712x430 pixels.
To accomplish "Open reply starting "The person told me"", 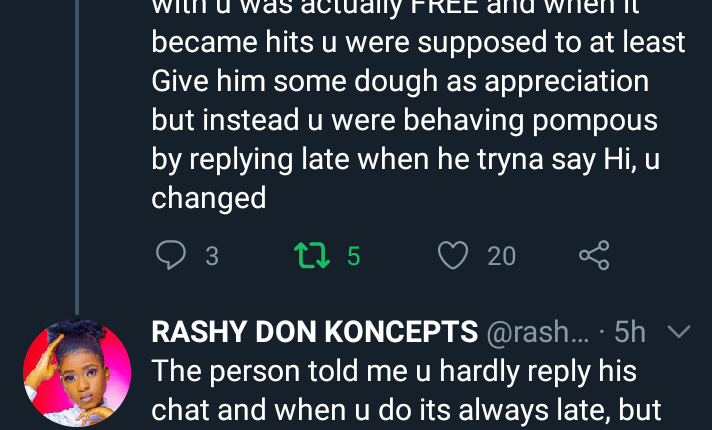I will 394,372.
